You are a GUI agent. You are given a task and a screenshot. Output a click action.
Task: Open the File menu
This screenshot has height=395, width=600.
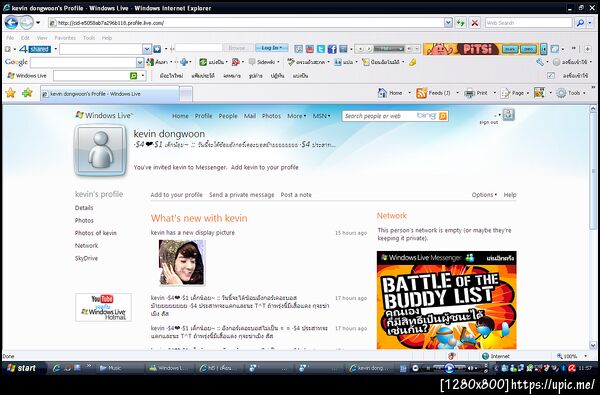click(10, 38)
